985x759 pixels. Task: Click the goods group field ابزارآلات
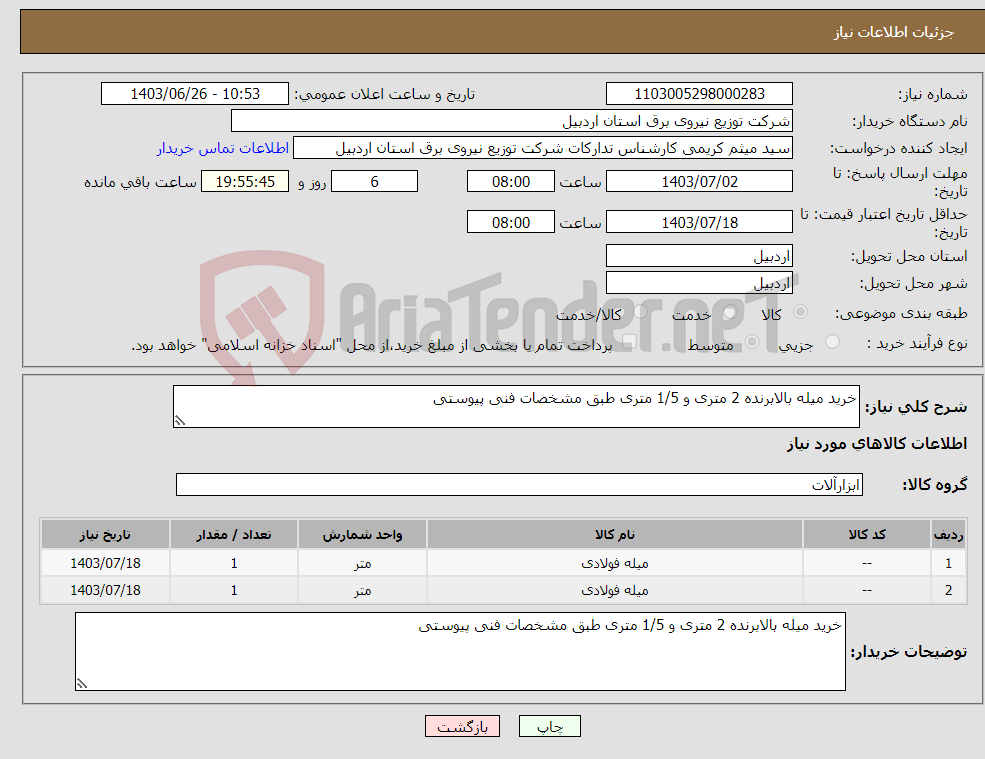tap(520, 484)
